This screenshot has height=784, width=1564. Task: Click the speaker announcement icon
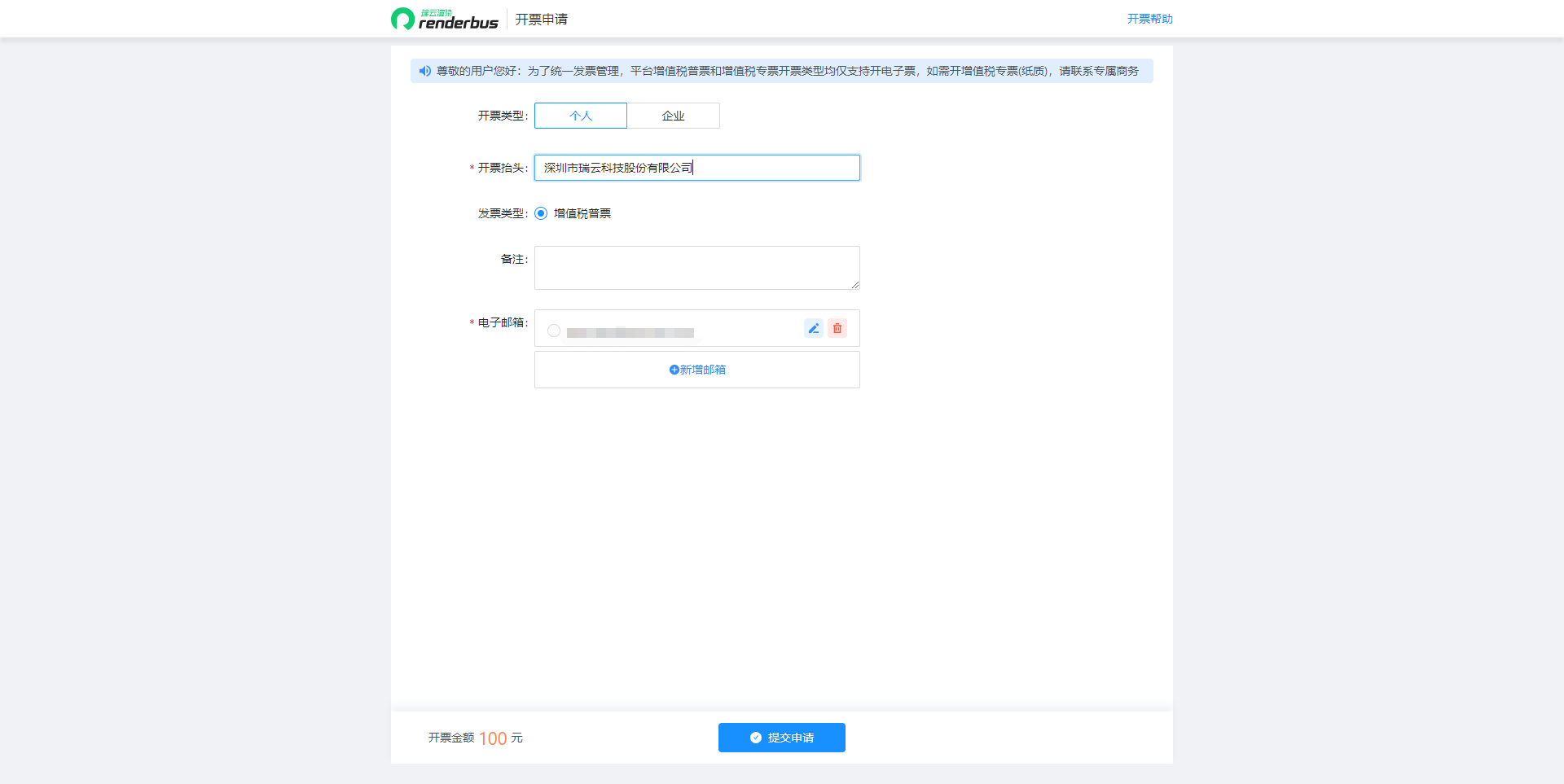424,71
